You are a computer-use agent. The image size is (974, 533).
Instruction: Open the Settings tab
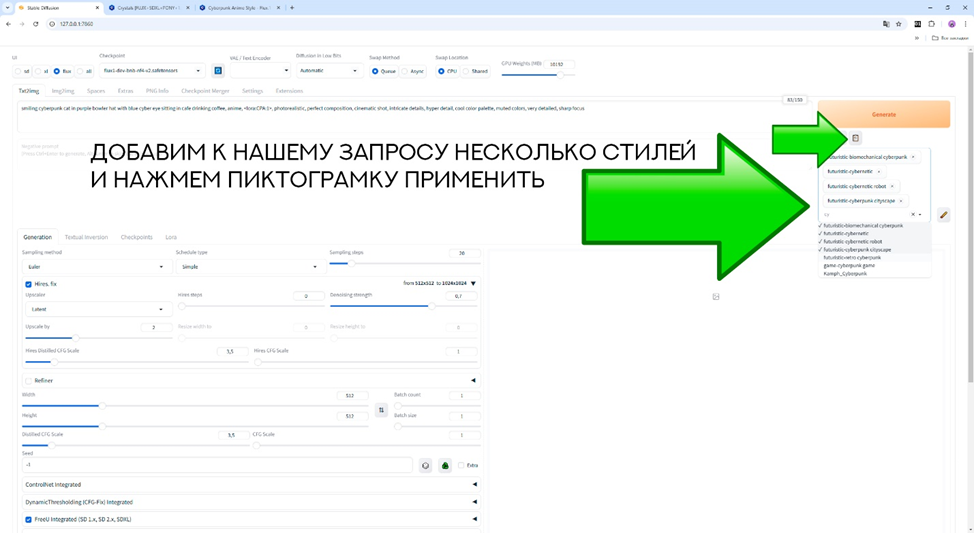click(252, 91)
